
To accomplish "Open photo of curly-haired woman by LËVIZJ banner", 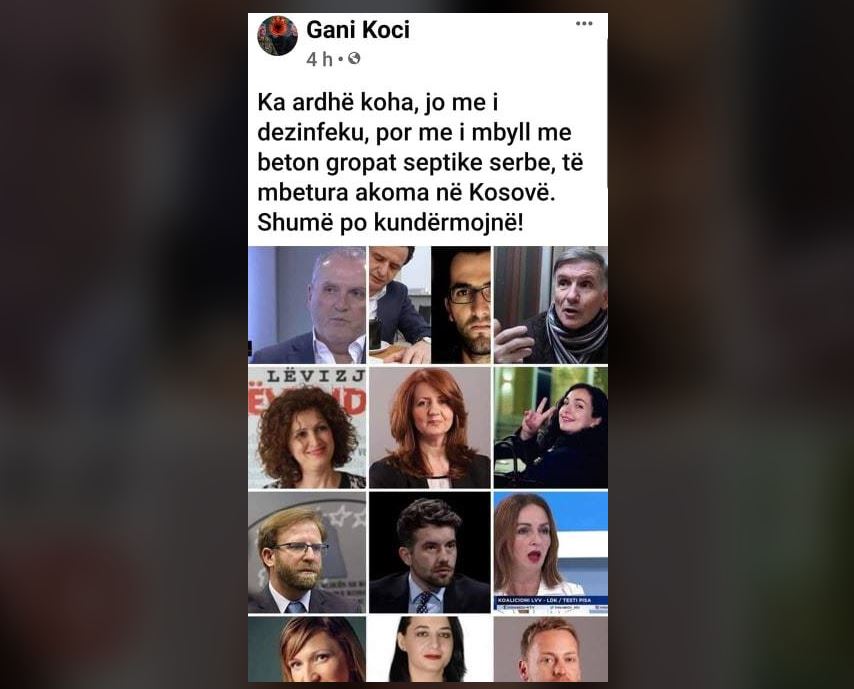I will coord(307,428).
